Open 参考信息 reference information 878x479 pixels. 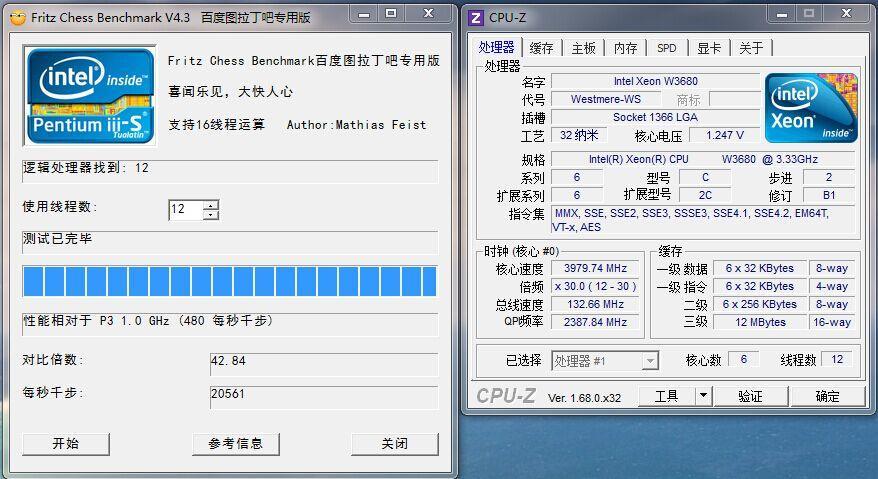click(x=235, y=444)
